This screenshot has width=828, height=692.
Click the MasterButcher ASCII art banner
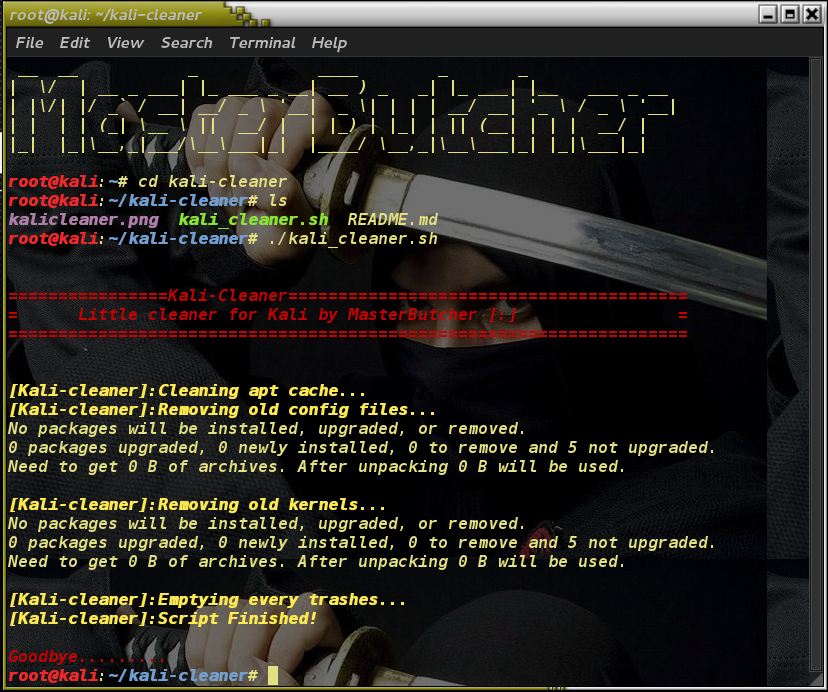point(342,114)
